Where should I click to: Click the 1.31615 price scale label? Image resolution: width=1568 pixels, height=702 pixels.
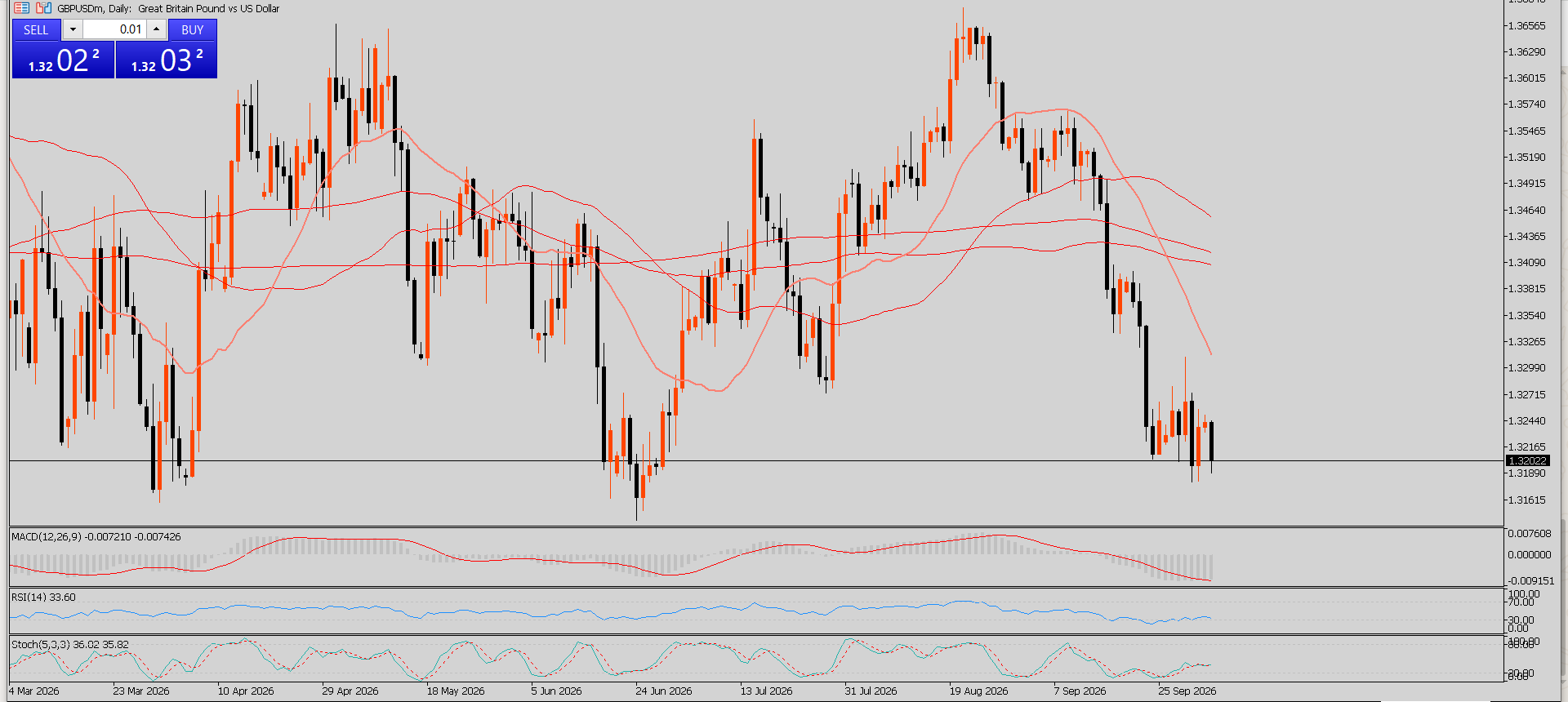point(1526,500)
